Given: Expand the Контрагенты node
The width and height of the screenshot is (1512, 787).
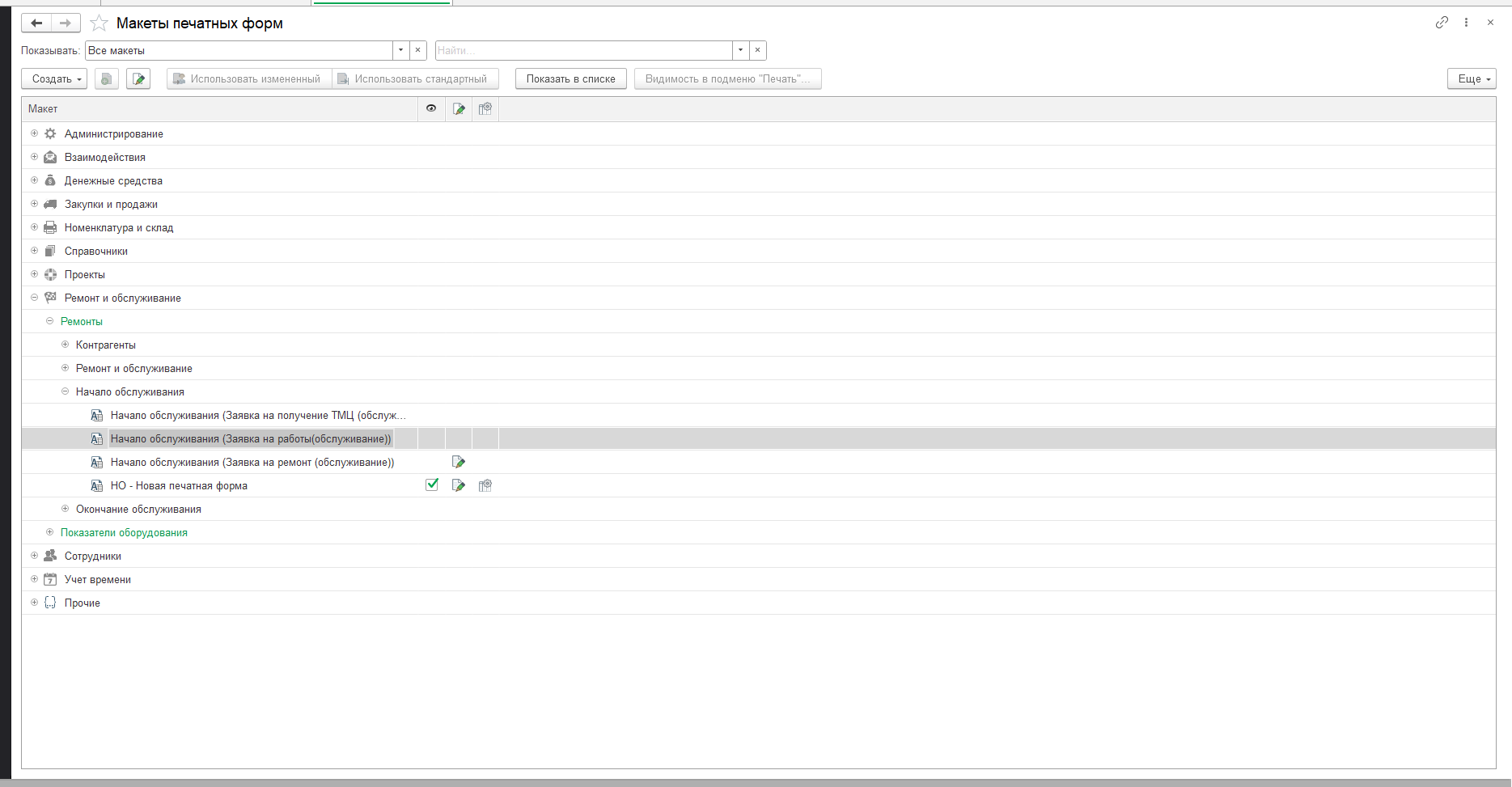Looking at the screenshot, I should 65,345.
